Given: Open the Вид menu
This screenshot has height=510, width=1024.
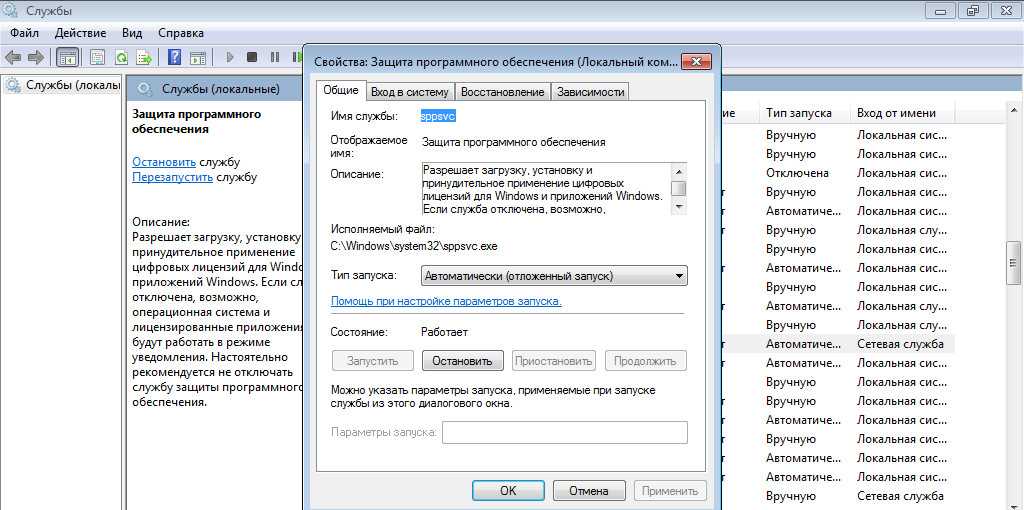Looking at the screenshot, I should coord(132,33).
